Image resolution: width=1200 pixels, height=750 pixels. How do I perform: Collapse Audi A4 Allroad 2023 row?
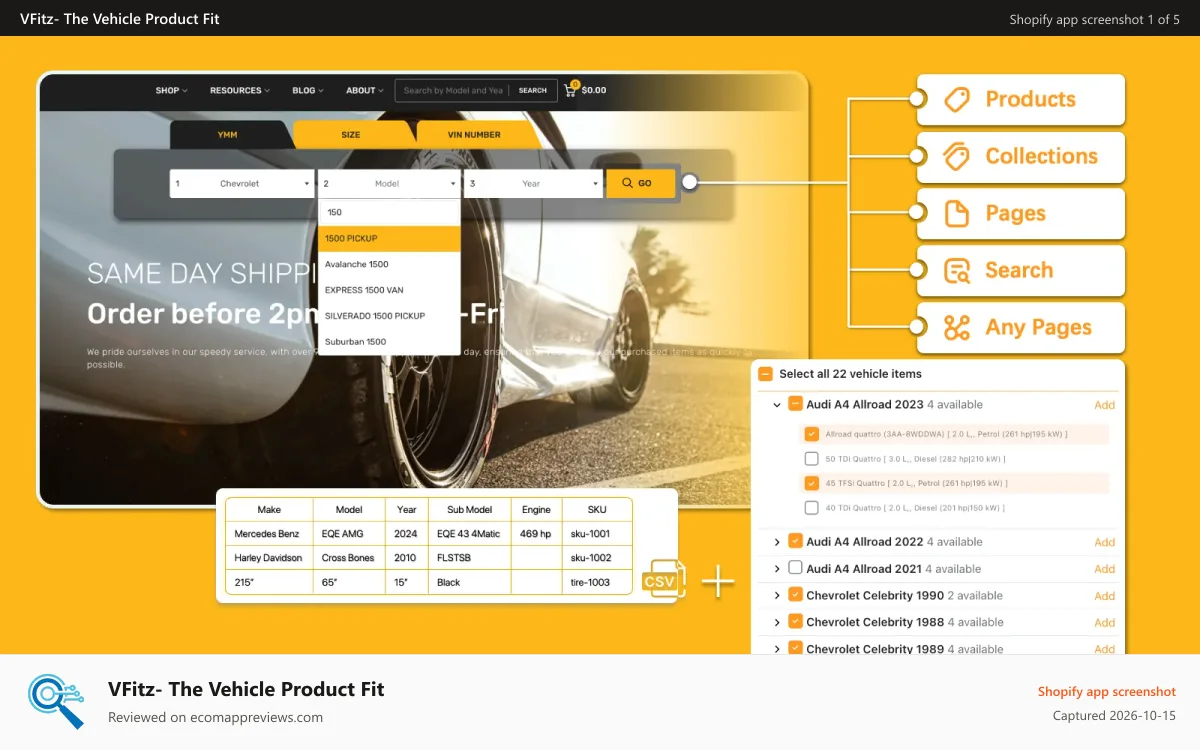tap(777, 405)
